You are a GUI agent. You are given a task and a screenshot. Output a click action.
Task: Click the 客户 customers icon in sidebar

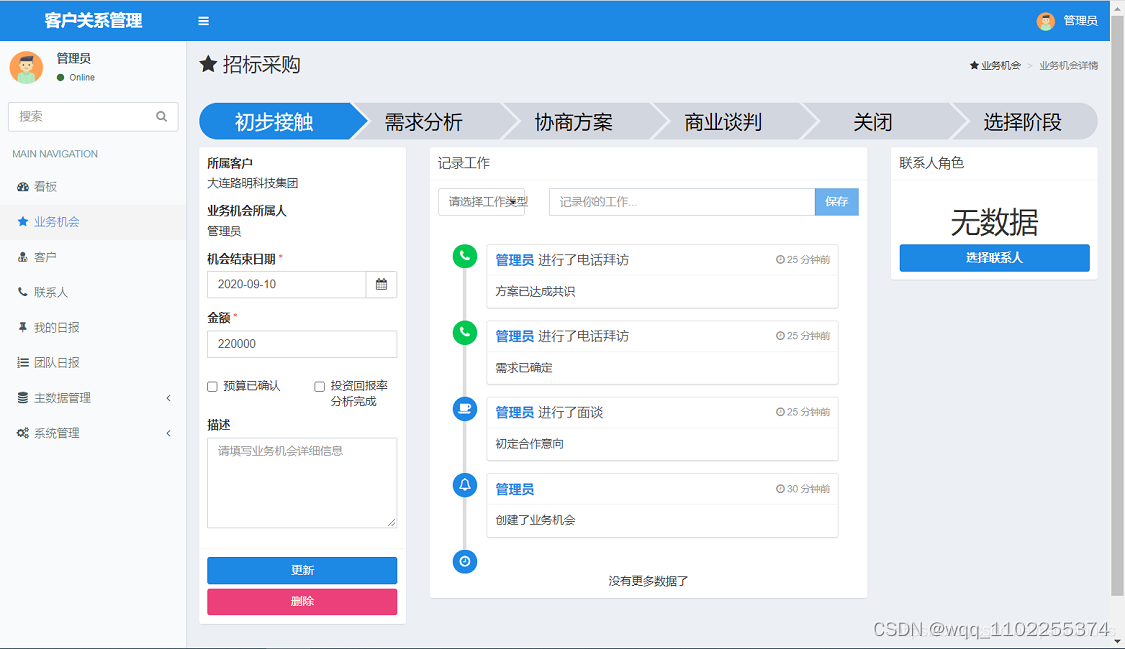[23, 257]
